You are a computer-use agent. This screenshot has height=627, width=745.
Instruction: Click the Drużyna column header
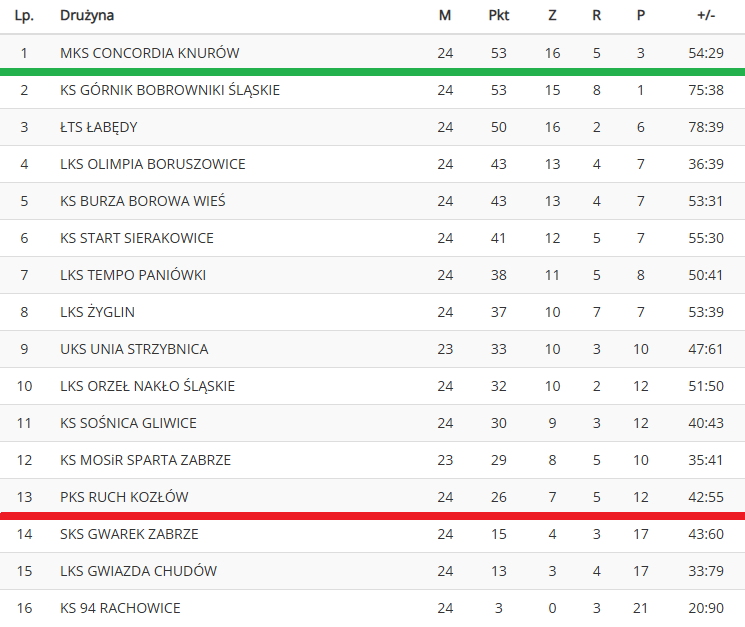(x=87, y=16)
